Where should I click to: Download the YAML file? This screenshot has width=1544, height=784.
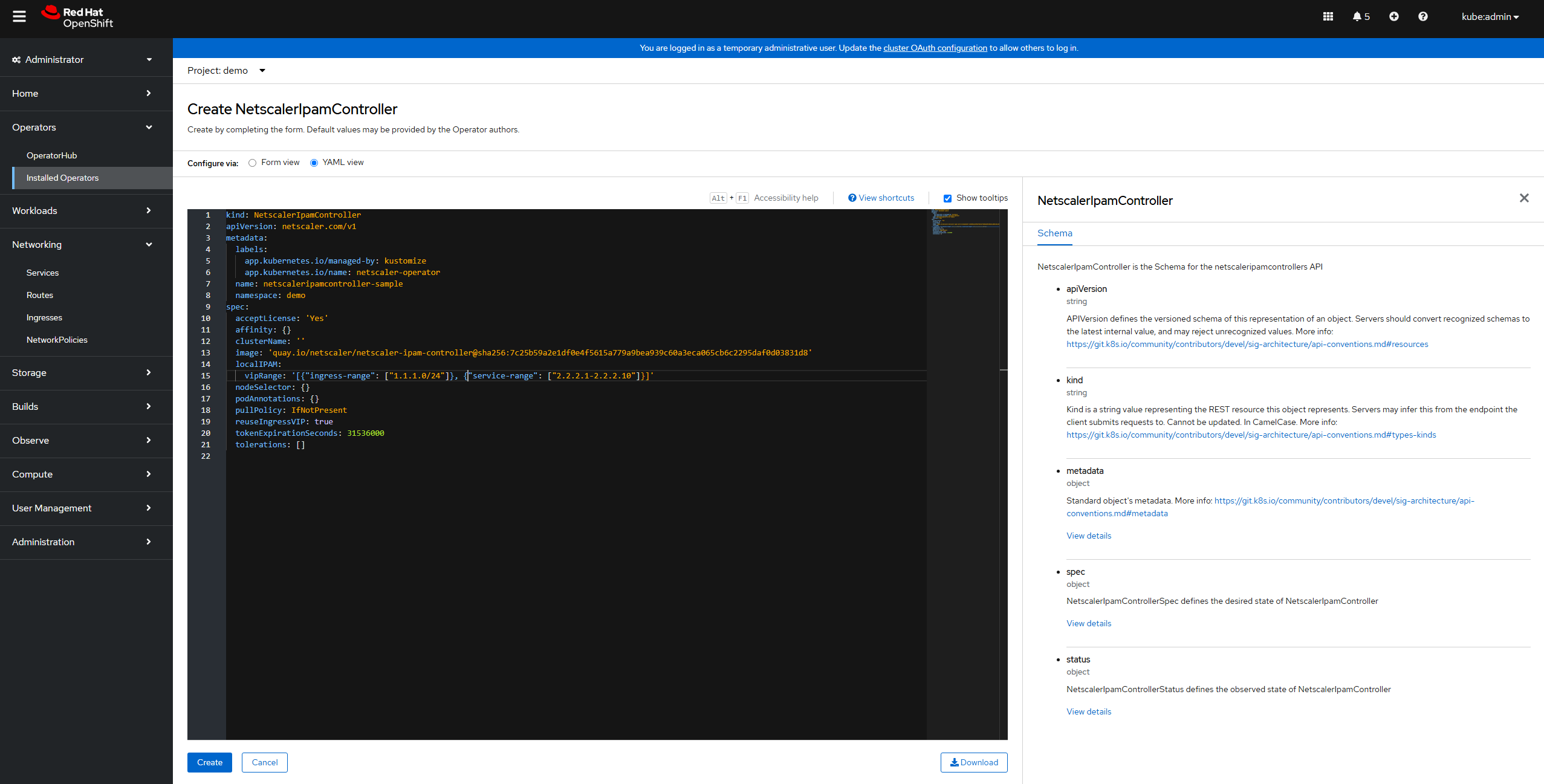(x=974, y=762)
